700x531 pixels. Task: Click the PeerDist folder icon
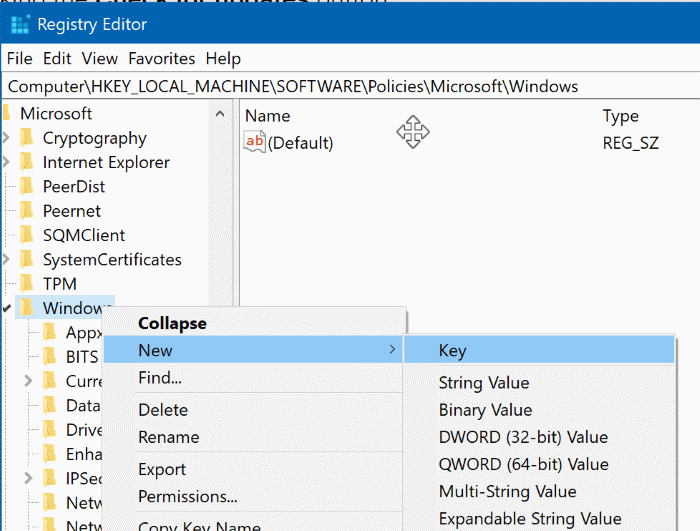click(x=28, y=186)
